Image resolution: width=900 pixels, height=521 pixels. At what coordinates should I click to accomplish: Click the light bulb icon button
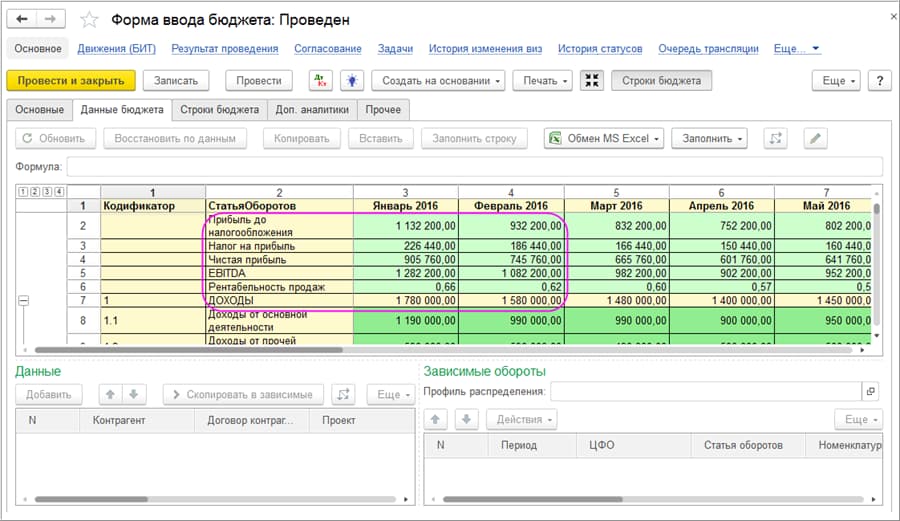(x=352, y=81)
